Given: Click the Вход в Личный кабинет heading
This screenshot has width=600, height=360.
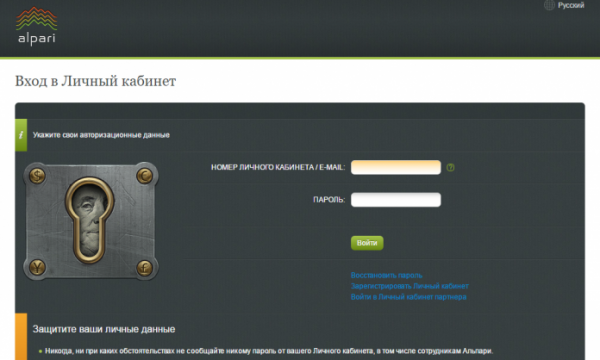Looking at the screenshot, I should (95, 81).
